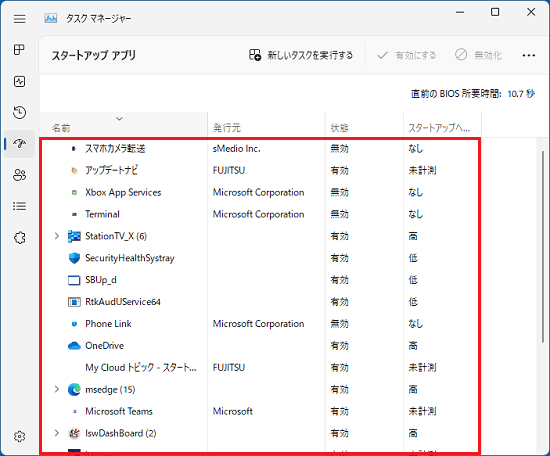Select the Terminal entry name
This screenshot has width=550, height=456.
point(102,214)
